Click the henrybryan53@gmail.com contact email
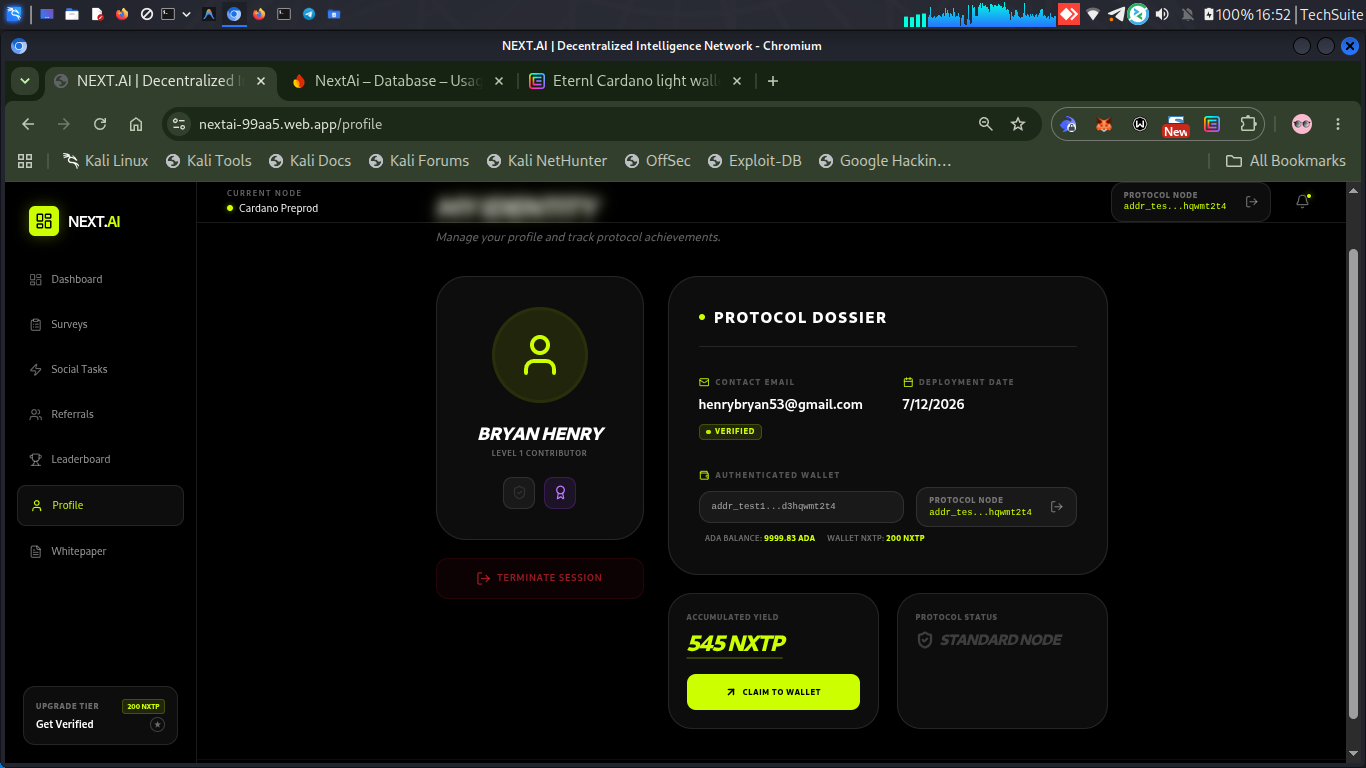1366x768 pixels. tap(780, 404)
